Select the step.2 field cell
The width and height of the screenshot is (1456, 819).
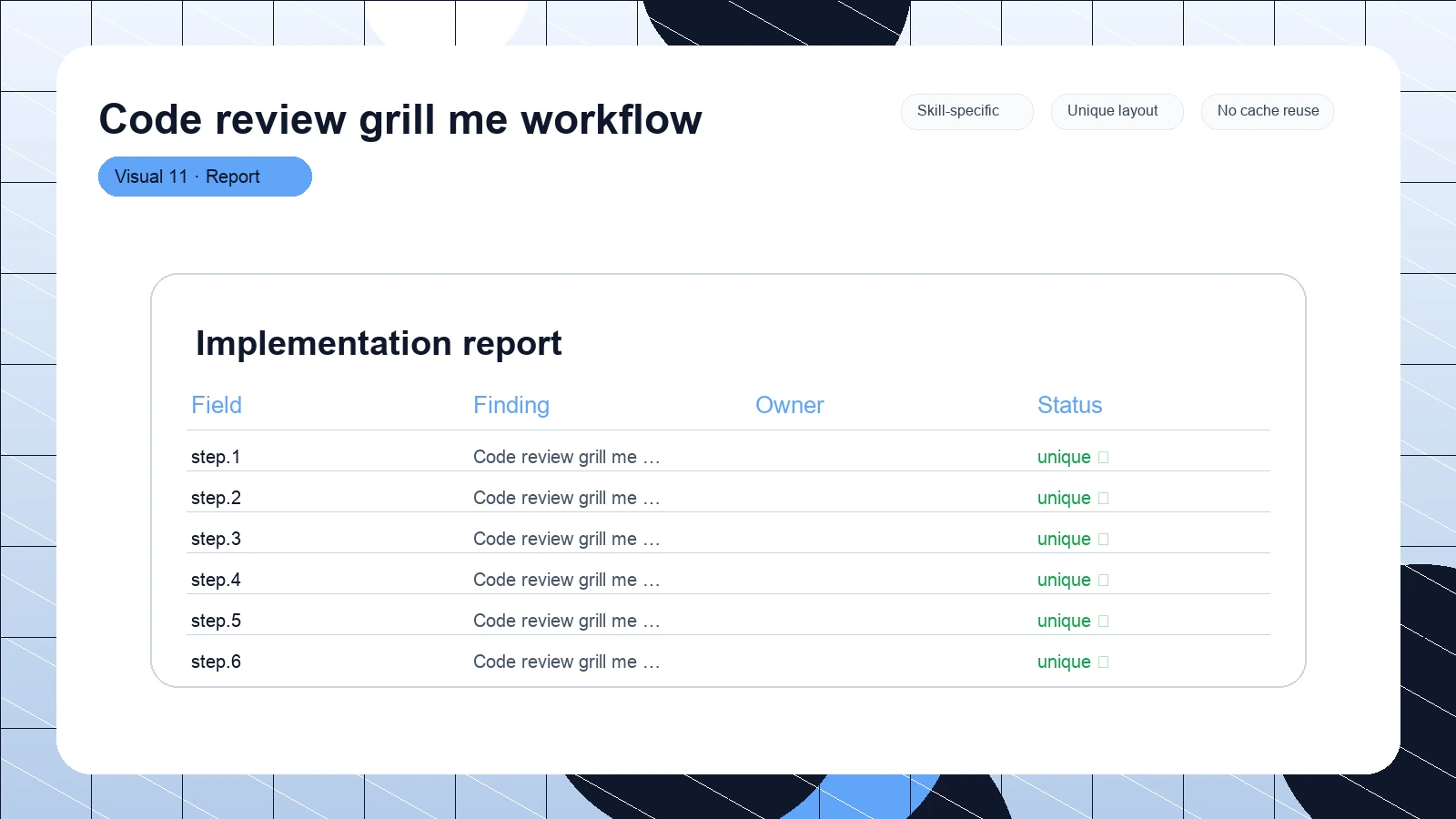[x=216, y=498]
